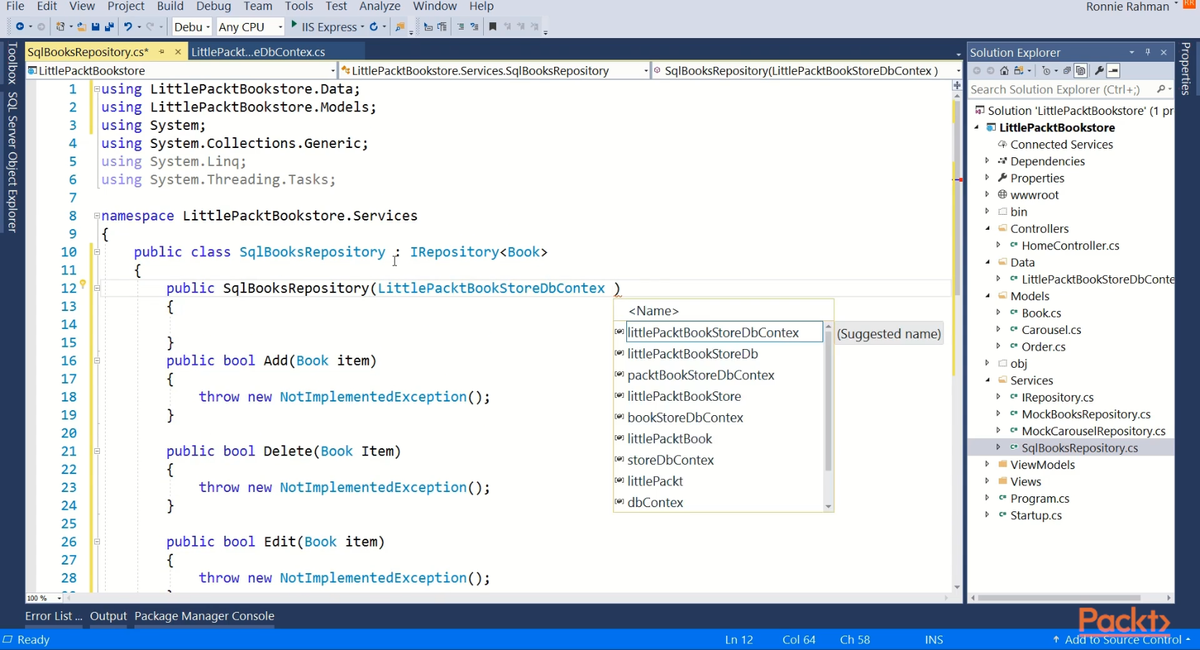Open the SQL Server Object Explorer side tab
The image size is (1200, 650).
pos(12,162)
